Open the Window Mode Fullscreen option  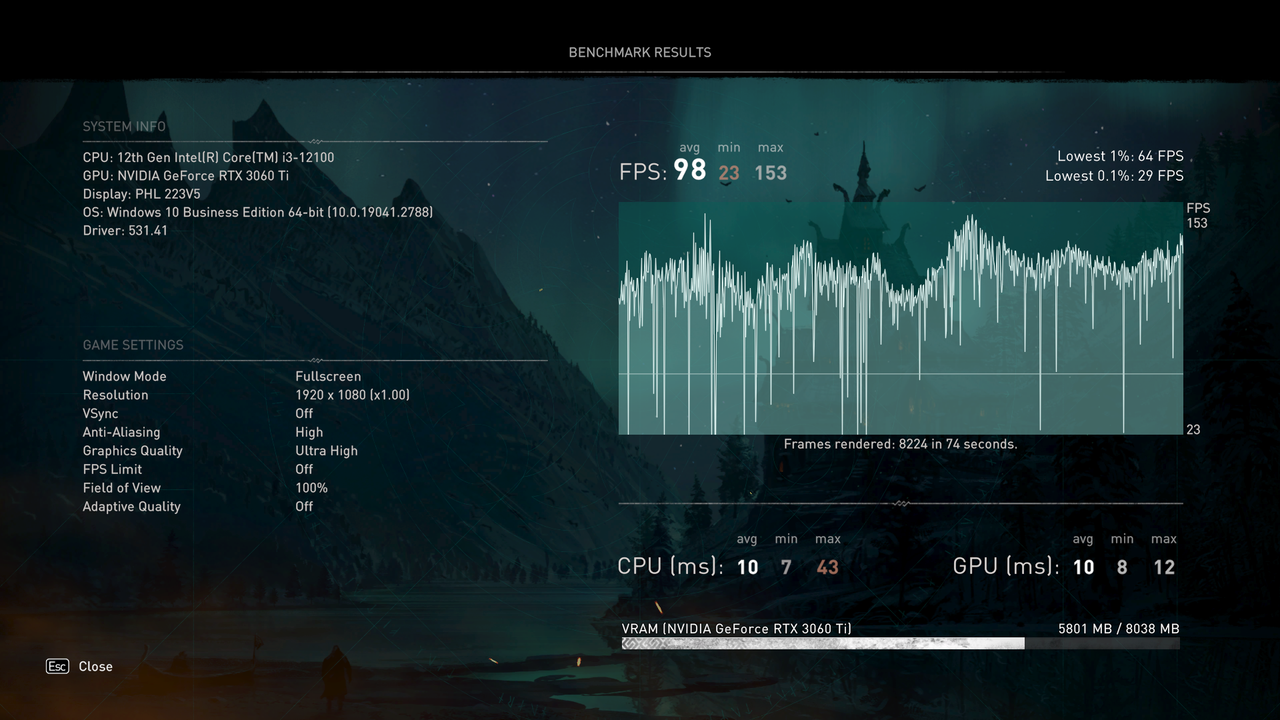(327, 376)
